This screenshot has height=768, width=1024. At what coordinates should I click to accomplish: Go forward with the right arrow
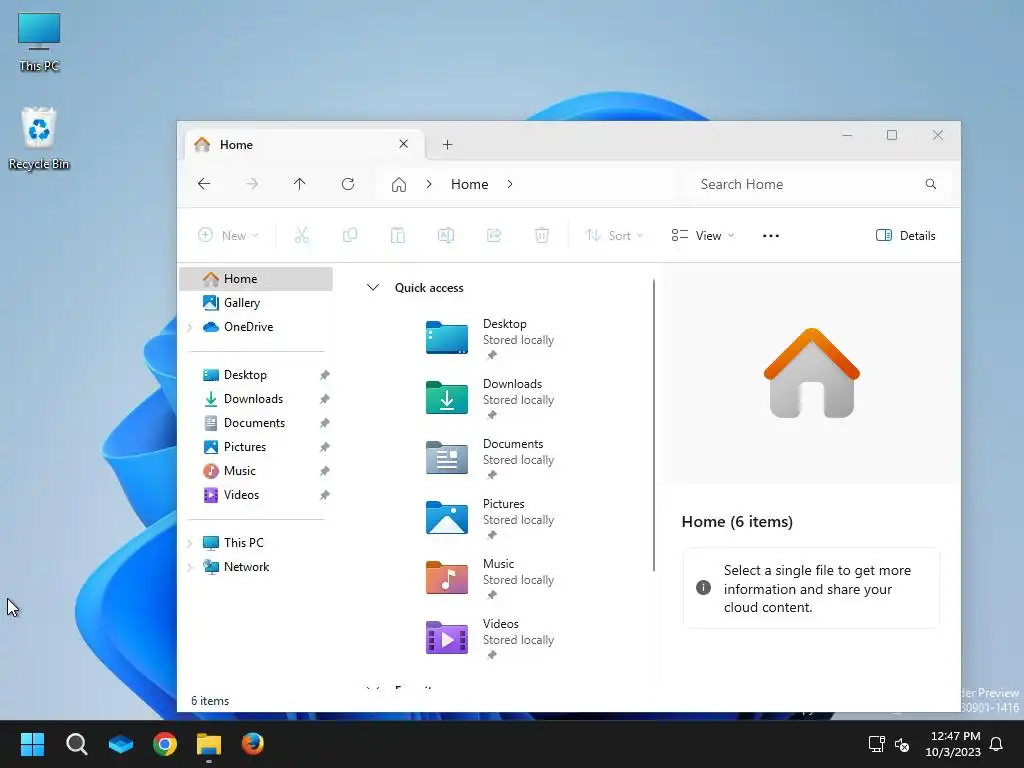point(252,184)
